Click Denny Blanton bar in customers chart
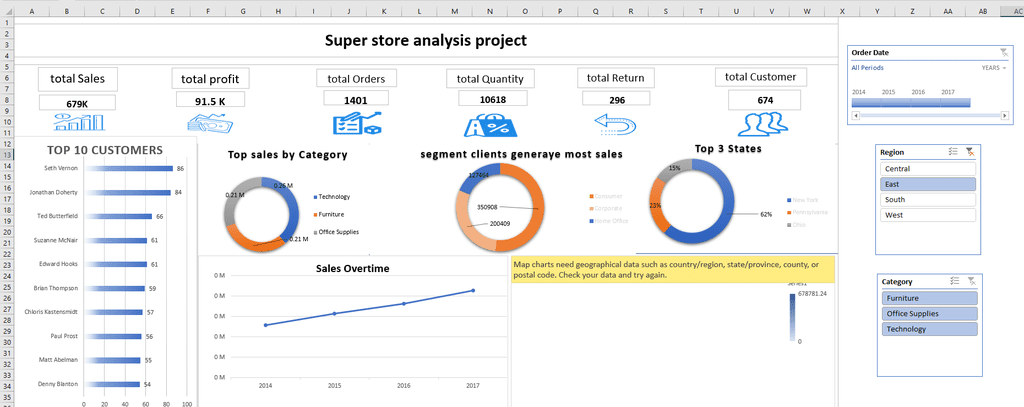Screen dimensions: 1024x407 point(112,384)
